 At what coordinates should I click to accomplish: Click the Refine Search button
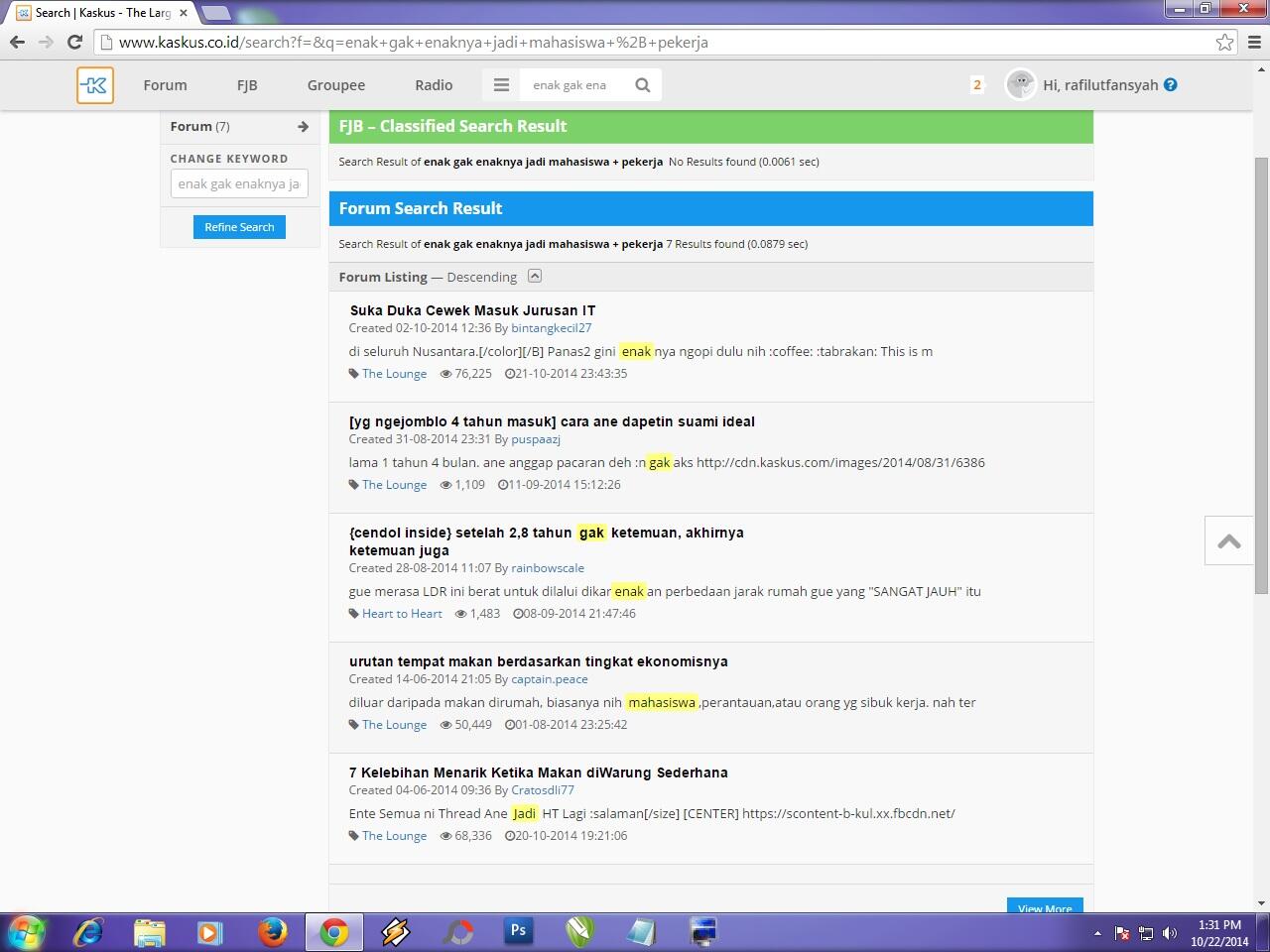tap(239, 227)
